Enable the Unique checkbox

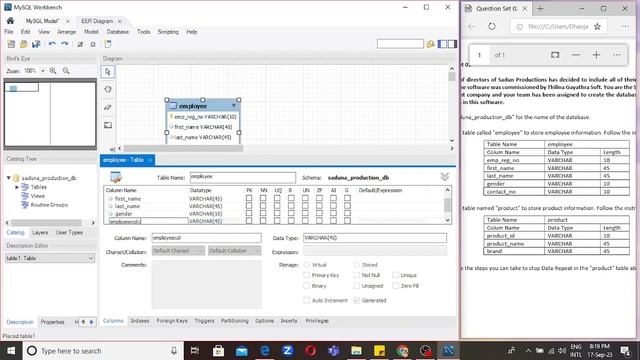click(x=396, y=275)
